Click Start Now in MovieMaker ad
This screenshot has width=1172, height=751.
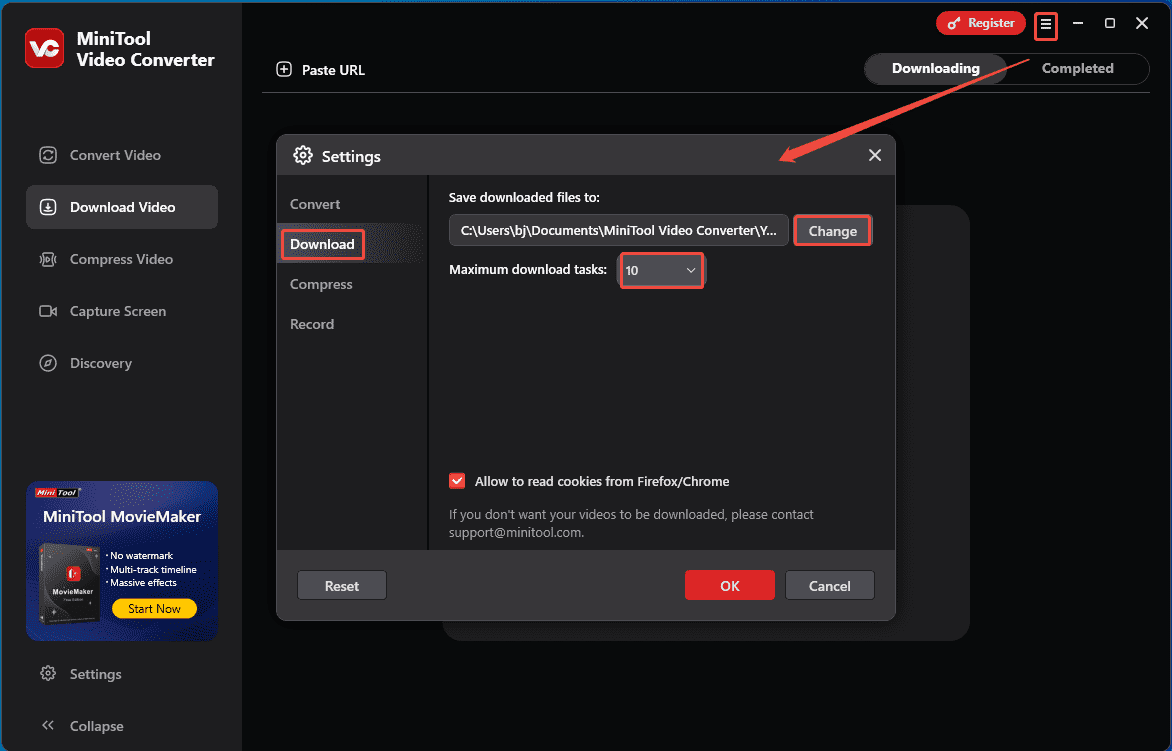coord(154,608)
